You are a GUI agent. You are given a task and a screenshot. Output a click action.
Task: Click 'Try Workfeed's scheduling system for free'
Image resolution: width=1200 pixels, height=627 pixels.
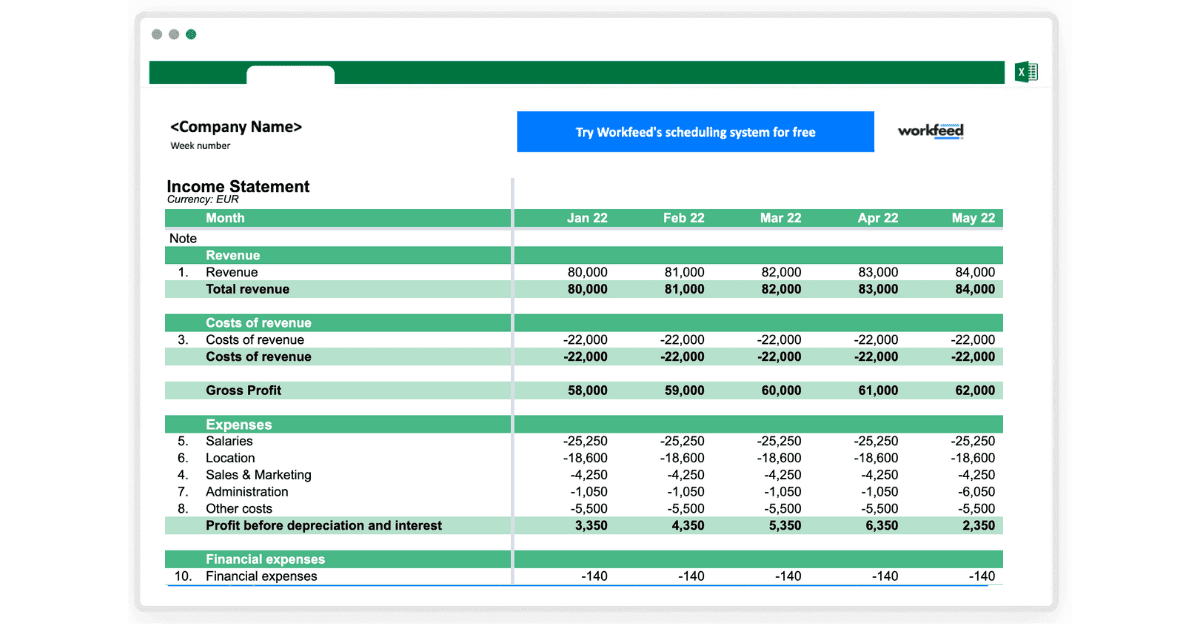click(695, 131)
